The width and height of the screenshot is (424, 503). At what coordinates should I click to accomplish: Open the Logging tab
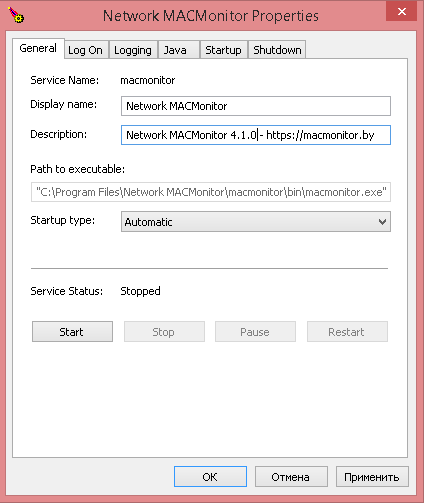click(x=133, y=50)
